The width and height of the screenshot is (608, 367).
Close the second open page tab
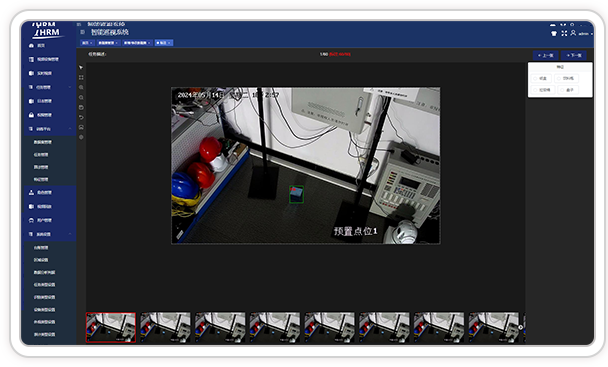point(116,43)
